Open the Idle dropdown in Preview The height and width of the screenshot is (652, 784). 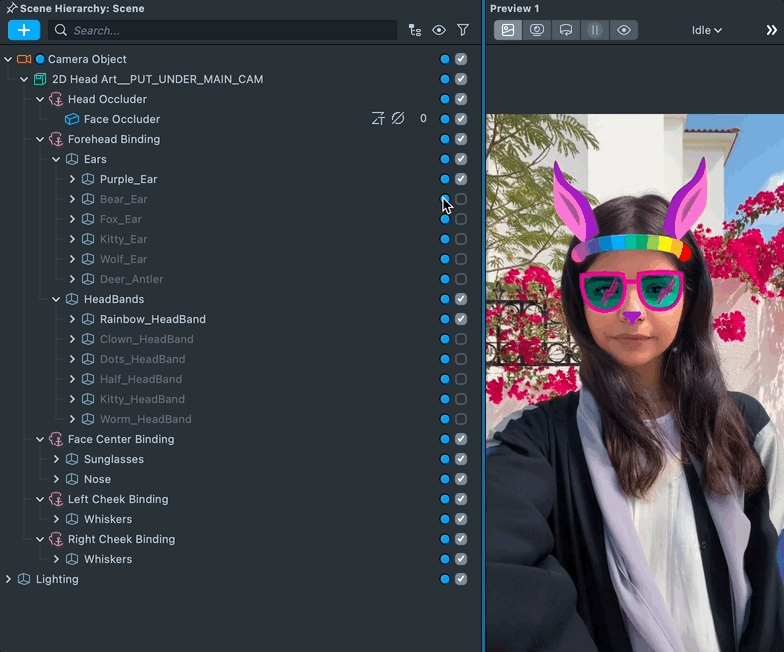pyautogui.click(x=706, y=30)
